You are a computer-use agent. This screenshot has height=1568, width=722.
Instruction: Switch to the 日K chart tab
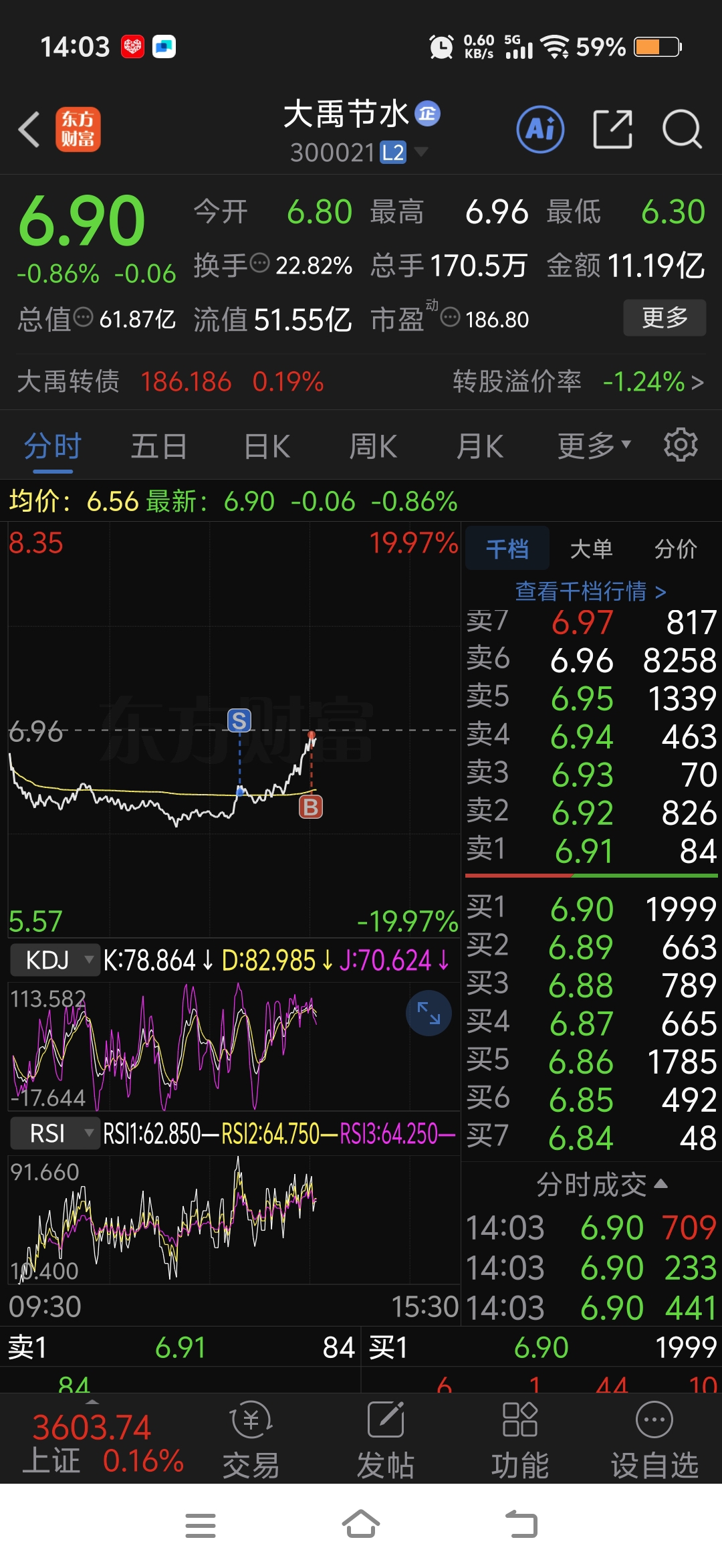[267, 446]
